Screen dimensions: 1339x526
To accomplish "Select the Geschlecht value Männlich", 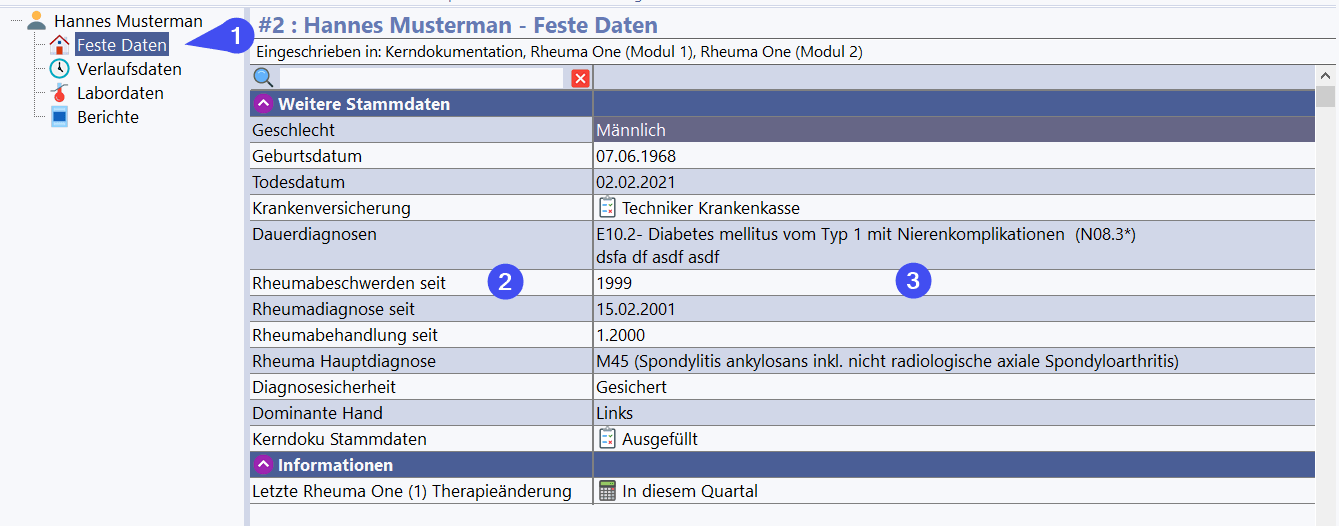I will [x=631, y=130].
